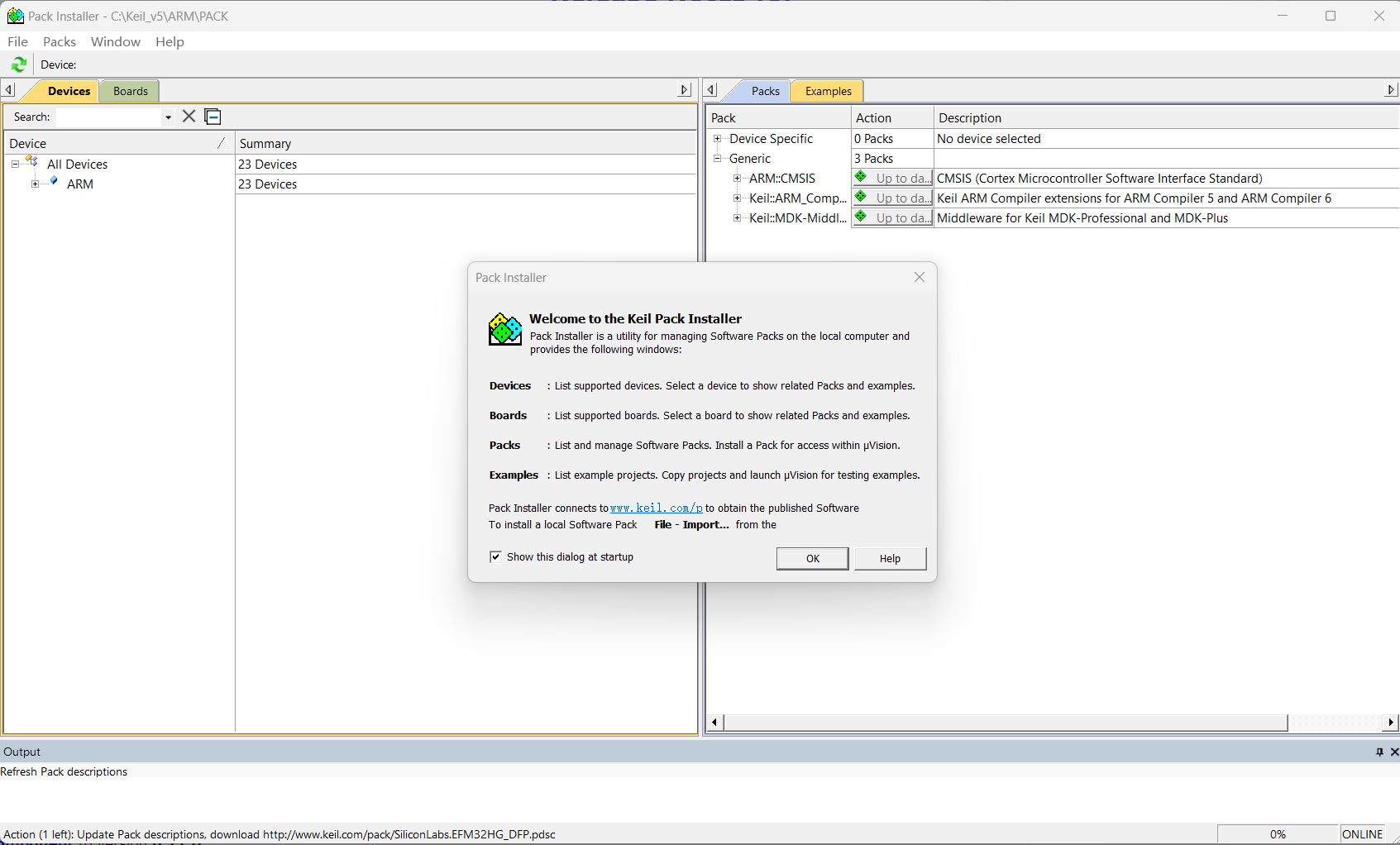Open the www.keil.com link
The width and height of the screenshot is (1400, 845).
click(657, 508)
